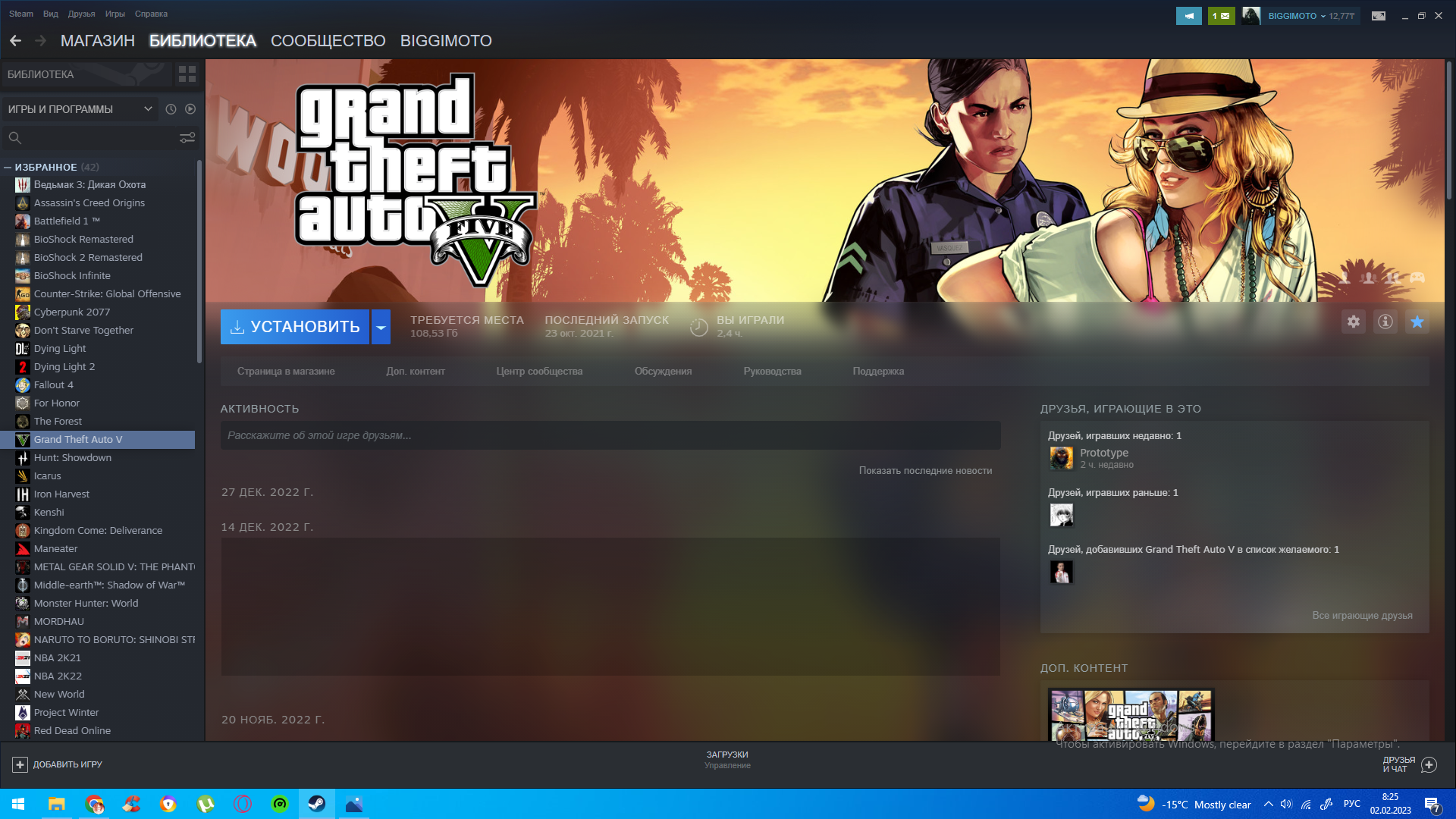This screenshot has width=1456, height=819.
Task: Open Руководства link
Action: pyautogui.click(x=772, y=372)
